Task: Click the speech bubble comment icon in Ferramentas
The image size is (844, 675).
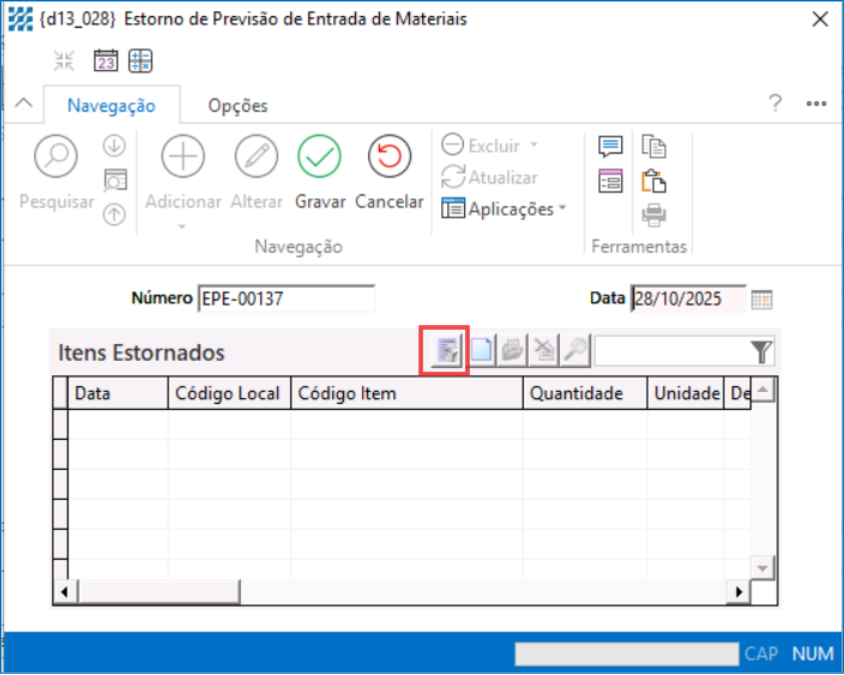Action: tap(610, 147)
